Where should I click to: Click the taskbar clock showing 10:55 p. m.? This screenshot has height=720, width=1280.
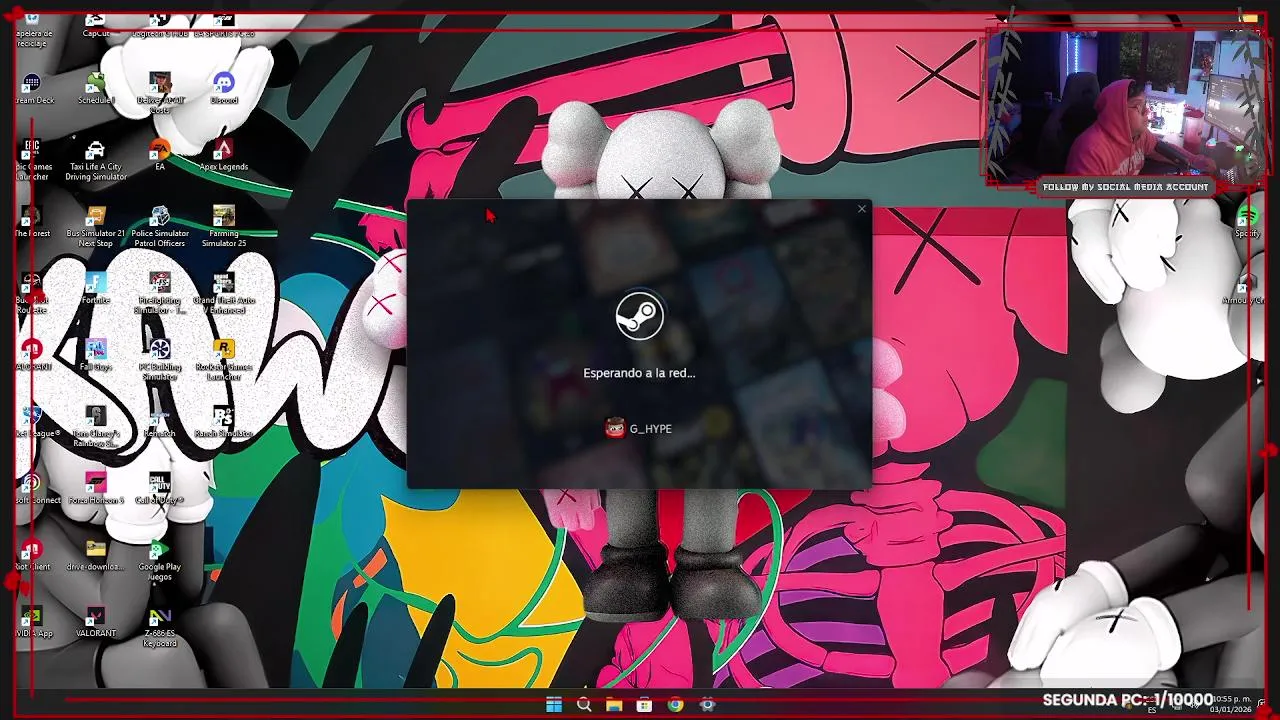1230,704
